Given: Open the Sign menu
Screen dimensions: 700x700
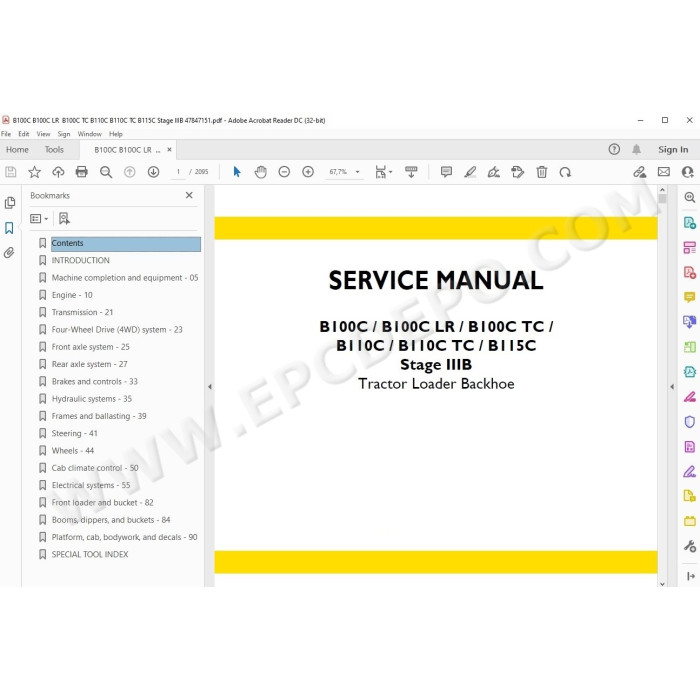Looking at the screenshot, I should click(x=64, y=134).
